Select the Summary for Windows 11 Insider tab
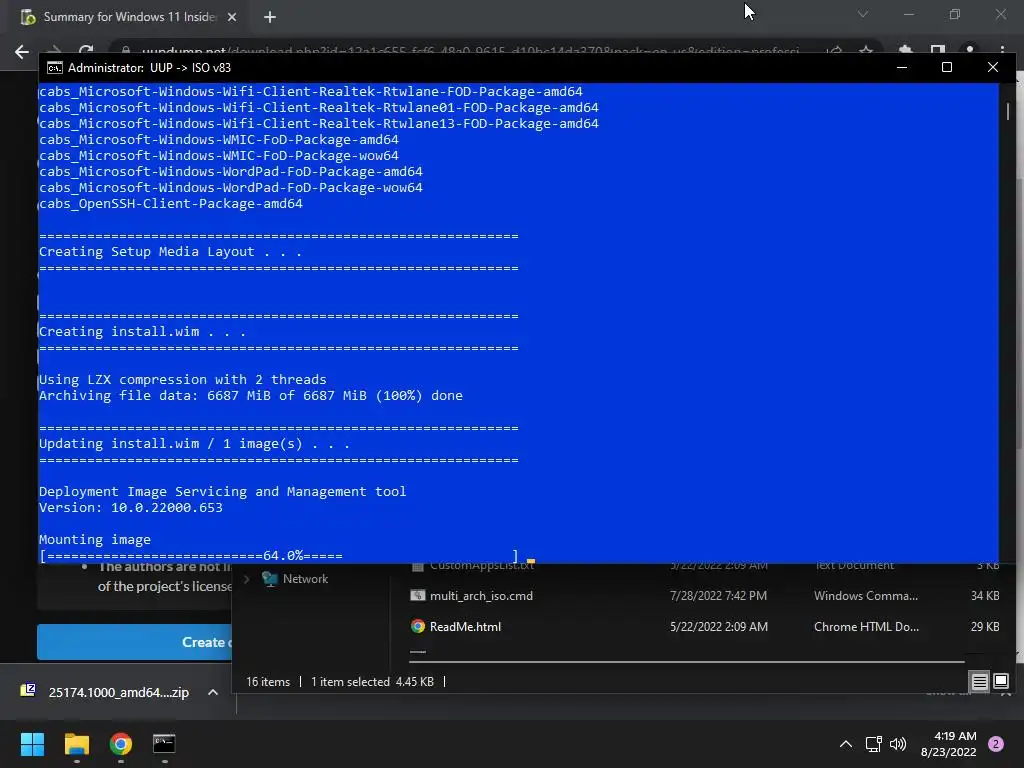Screen dimensions: 1024x768 (129, 17)
